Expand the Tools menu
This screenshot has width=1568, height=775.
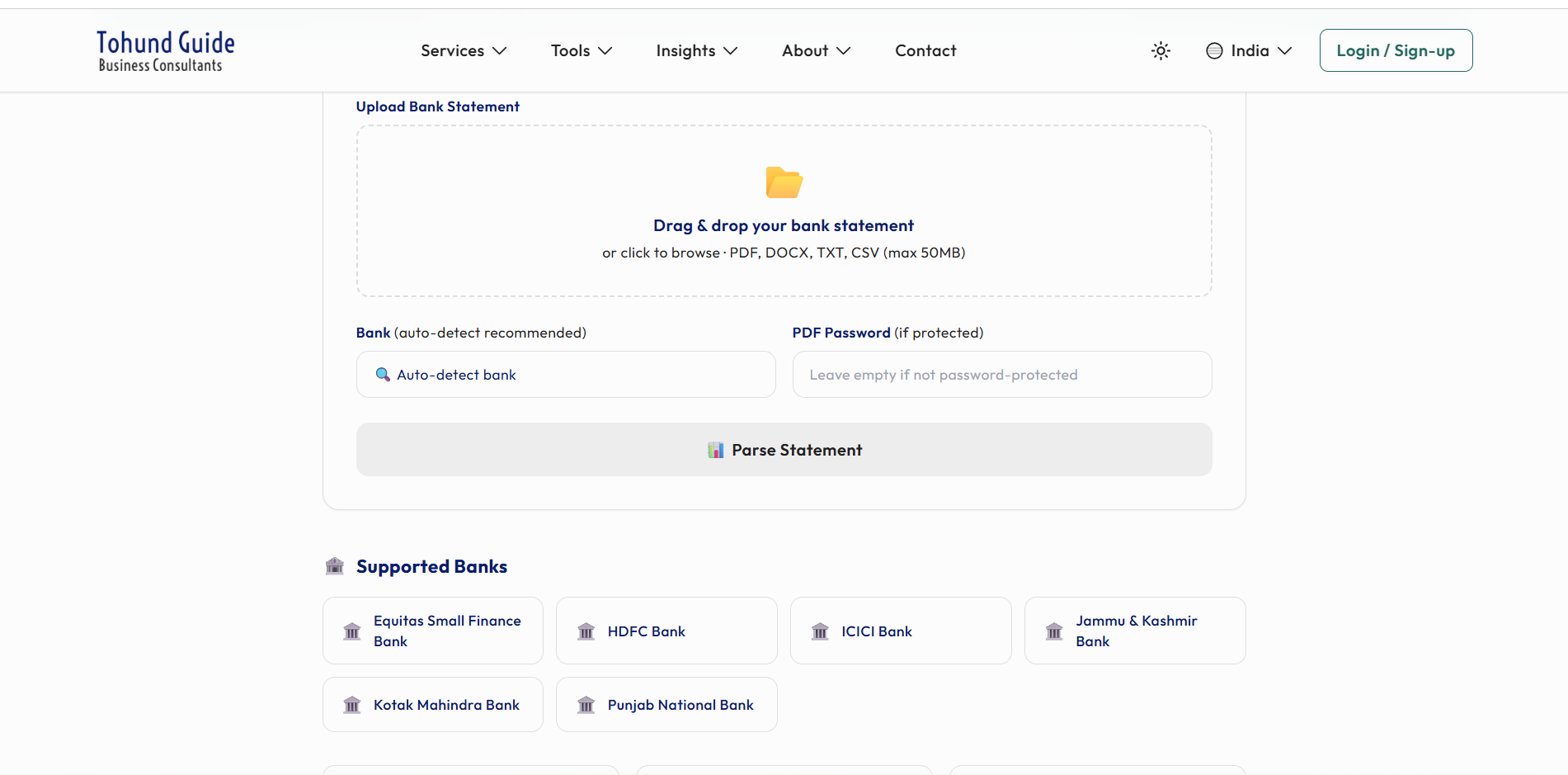coord(581,50)
